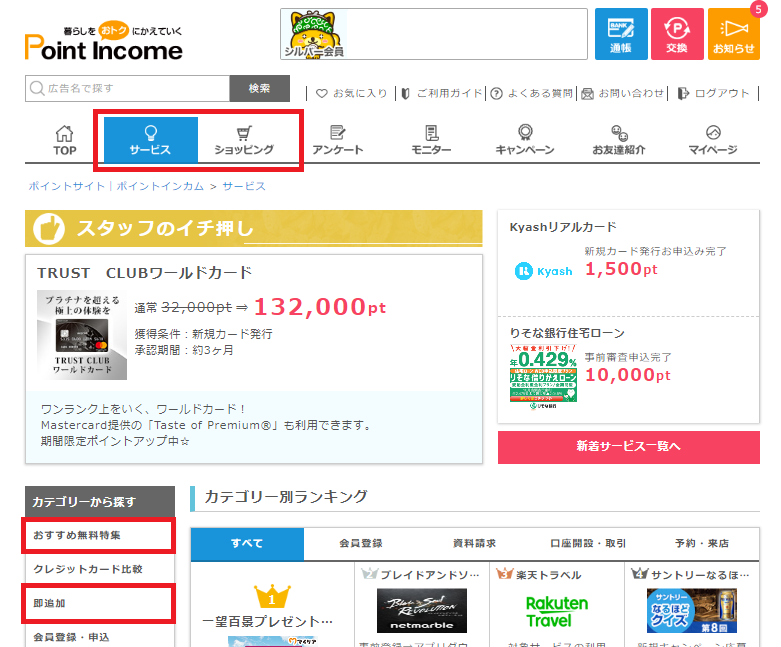781x647 pixels.
Task: Select the モニター navigation tab
Action: coord(431,140)
